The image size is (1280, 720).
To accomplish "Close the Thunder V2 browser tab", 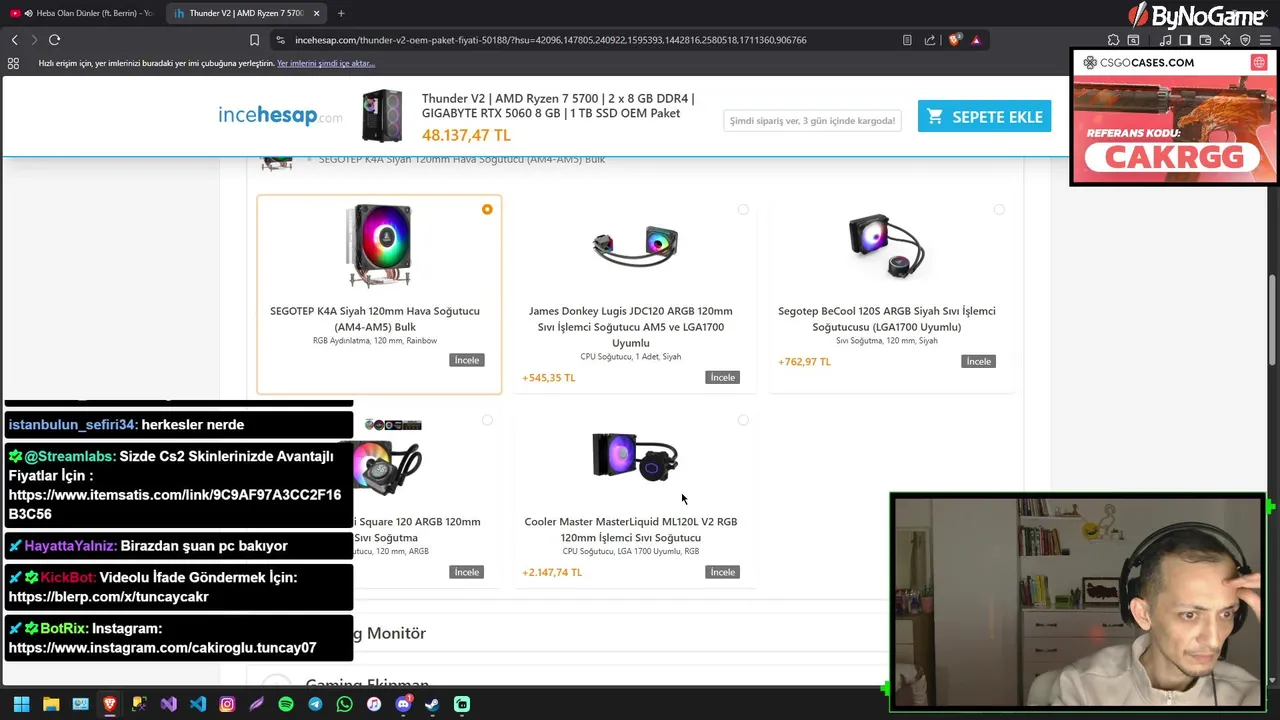I will (316, 13).
